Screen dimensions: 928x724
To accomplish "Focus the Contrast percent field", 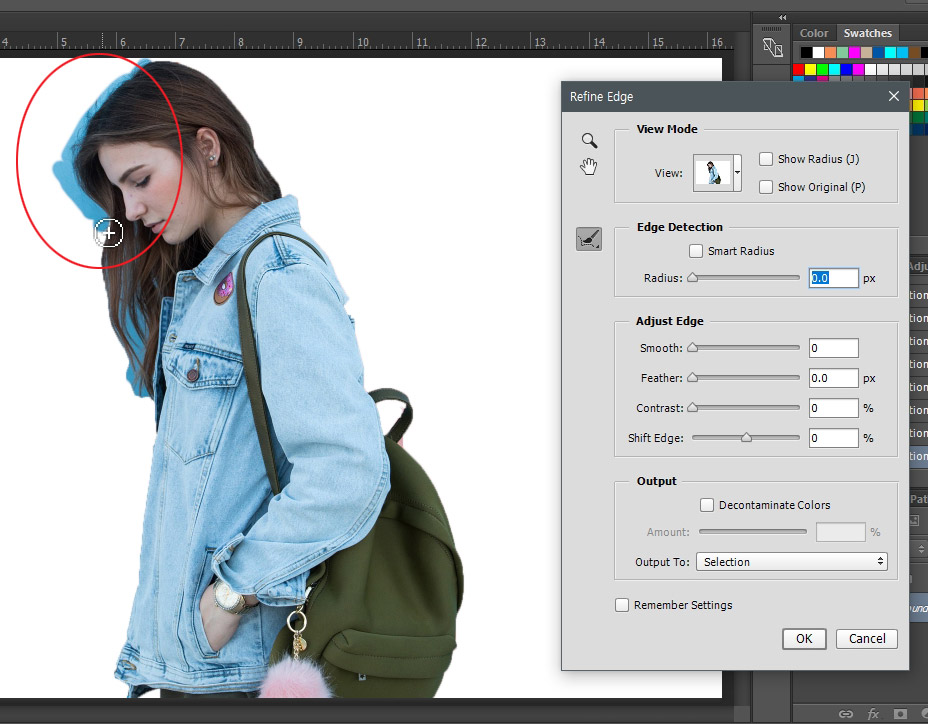I will tap(834, 408).
